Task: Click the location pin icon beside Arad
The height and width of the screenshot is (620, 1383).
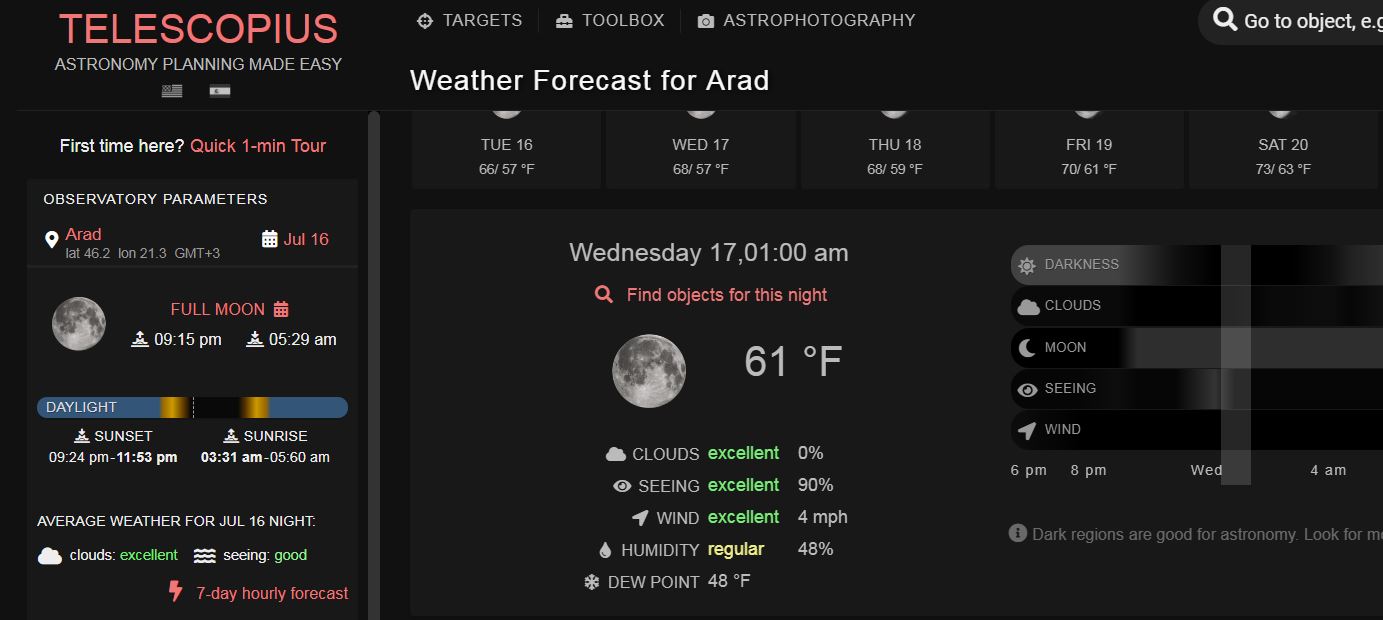Action: click(x=52, y=240)
